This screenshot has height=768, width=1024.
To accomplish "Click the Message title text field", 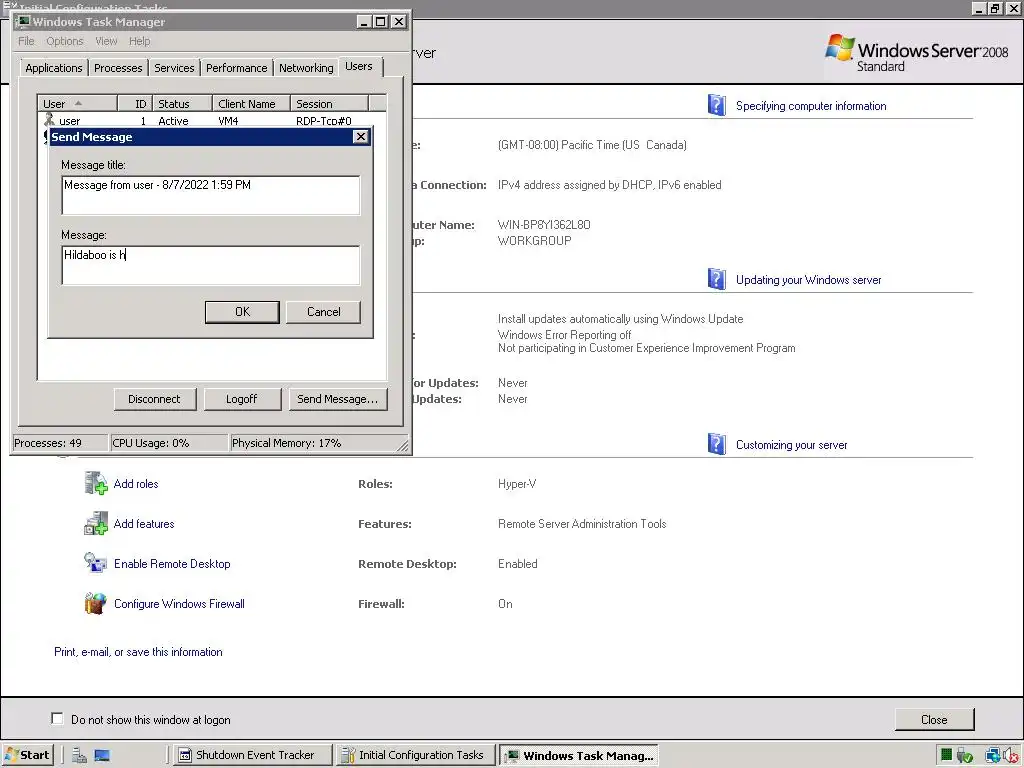I will coord(210,195).
